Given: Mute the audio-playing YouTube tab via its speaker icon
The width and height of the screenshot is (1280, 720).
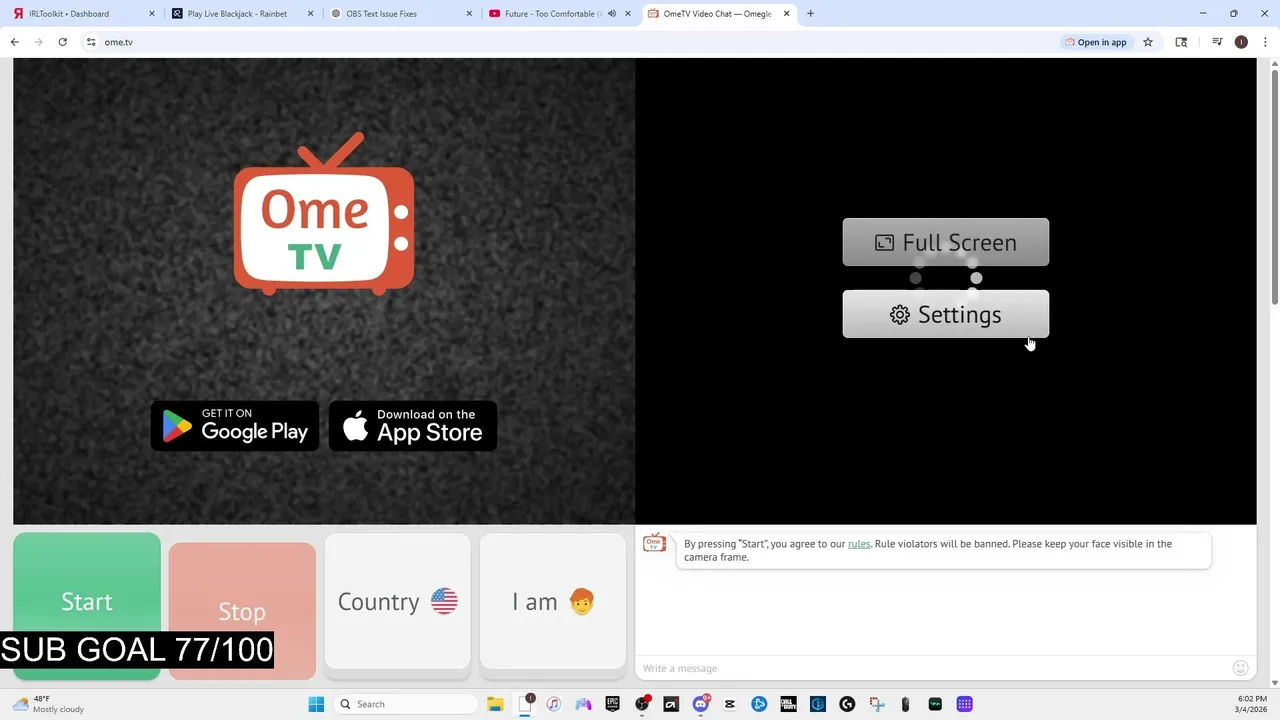Looking at the screenshot, I should 612,14.
